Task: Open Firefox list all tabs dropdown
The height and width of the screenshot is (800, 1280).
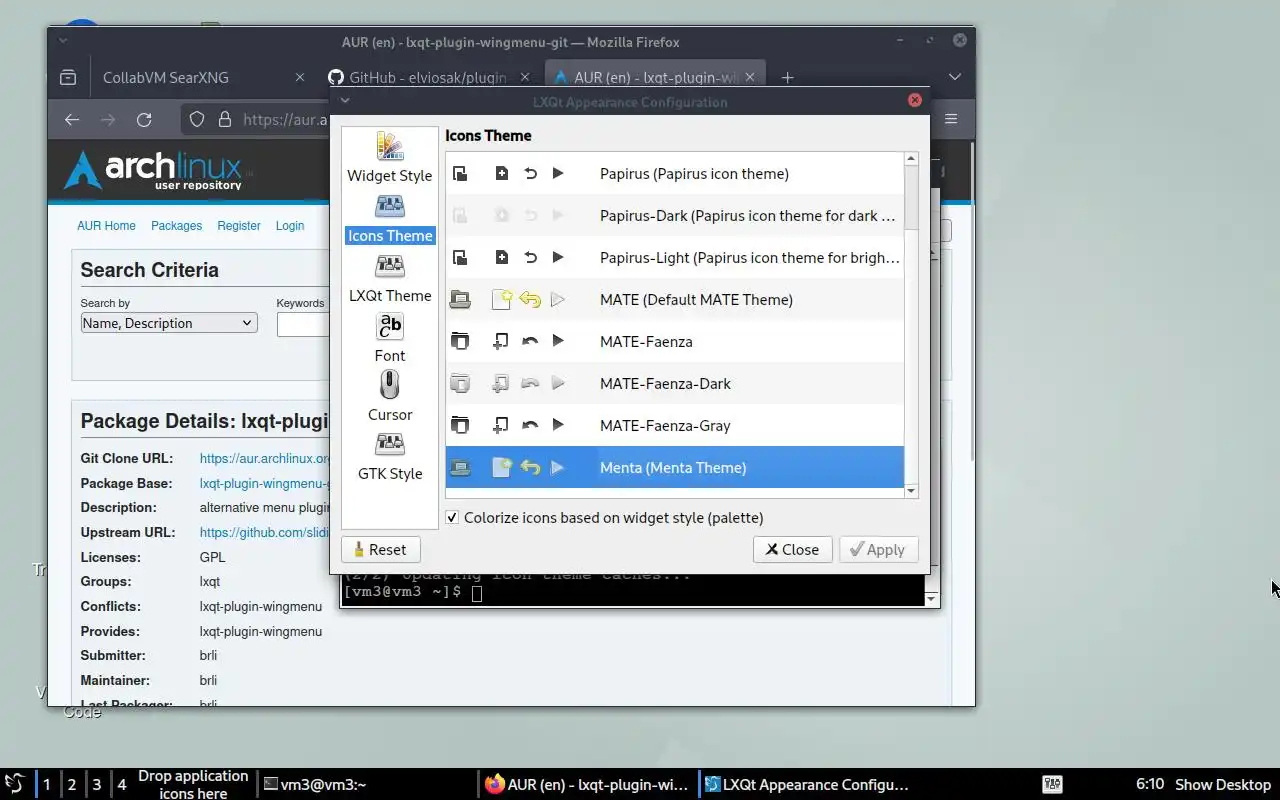Action: click(x=954, y=77)
